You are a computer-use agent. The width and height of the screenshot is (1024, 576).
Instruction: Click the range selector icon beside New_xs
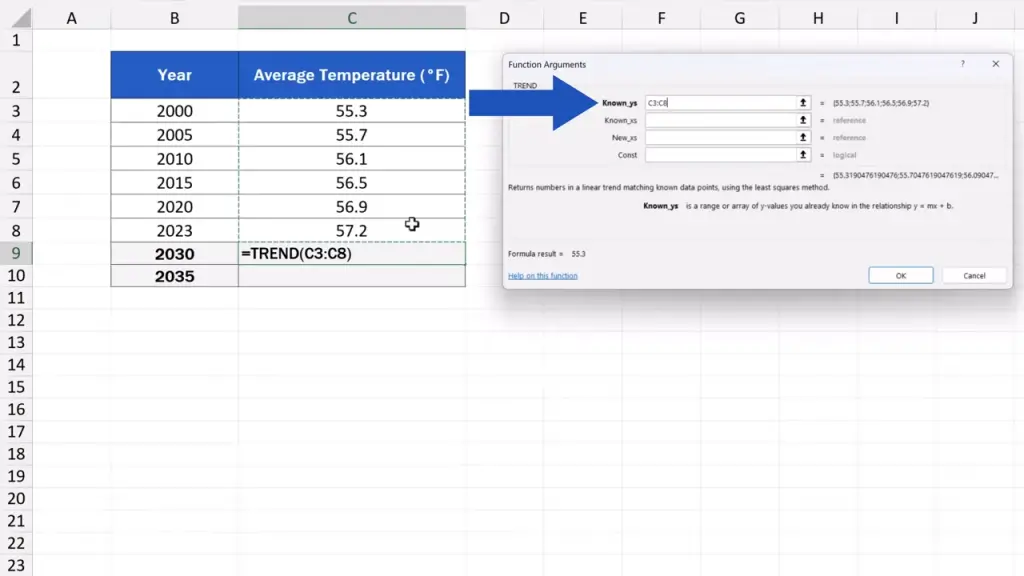coord(802,137)
